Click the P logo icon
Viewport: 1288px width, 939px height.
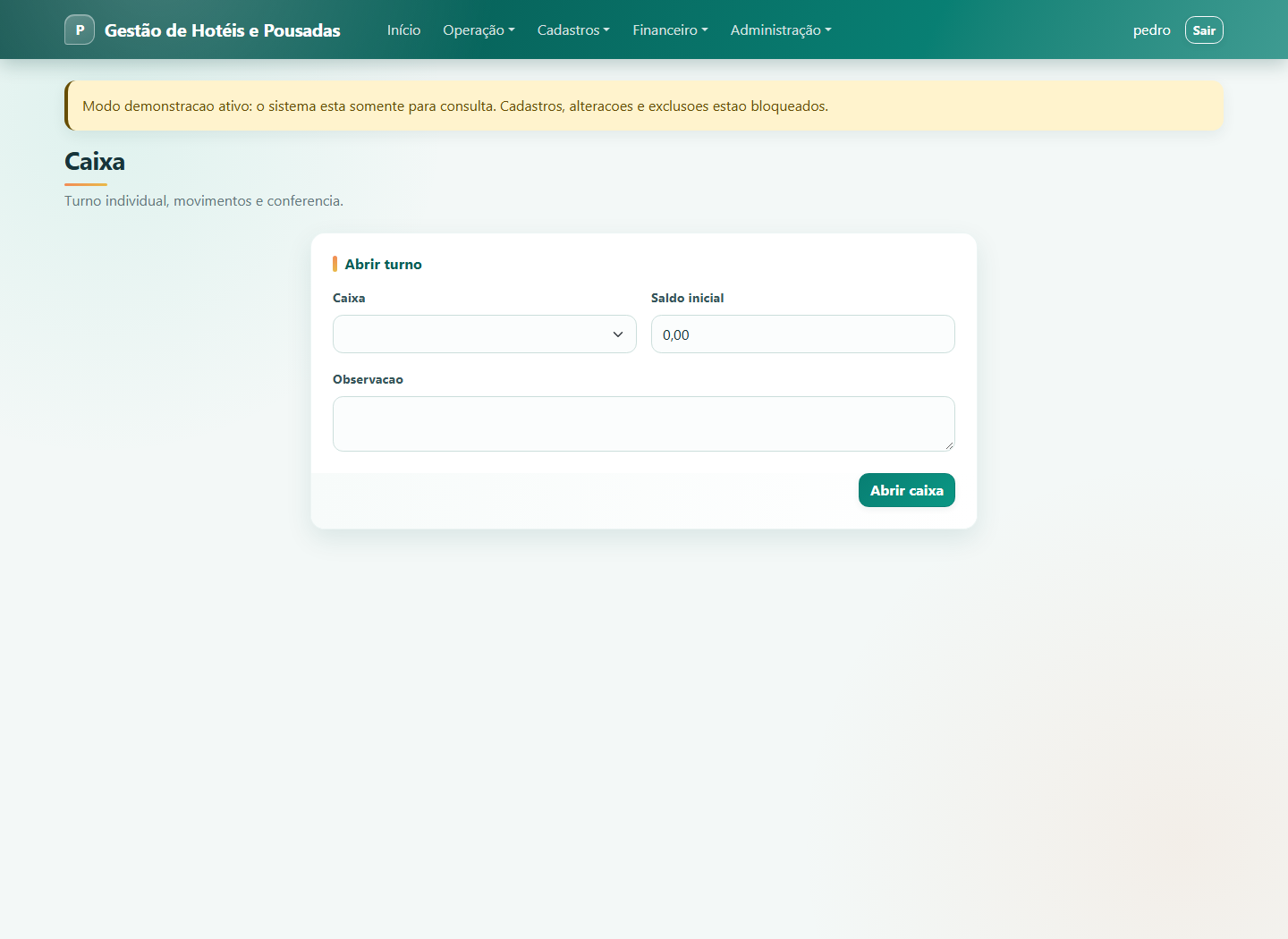pyautogui.click(x=80, y=30)
